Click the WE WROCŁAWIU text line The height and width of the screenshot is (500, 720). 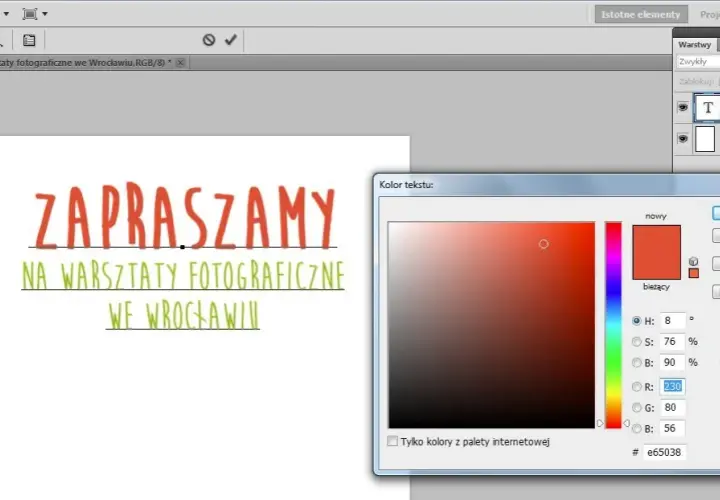(x=183, y=315)
